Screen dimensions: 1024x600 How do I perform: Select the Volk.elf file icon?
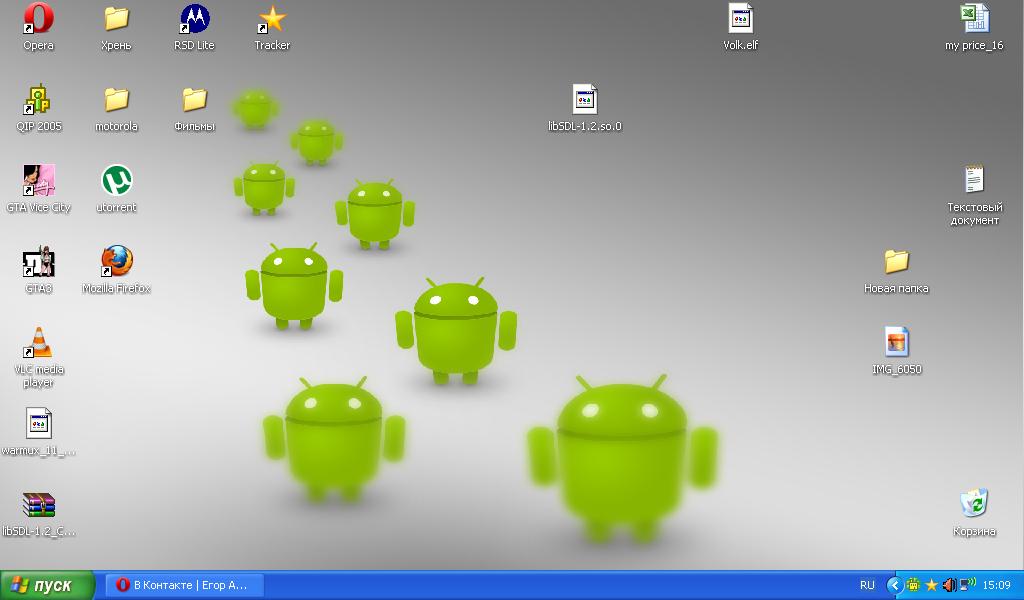(741, 19)
